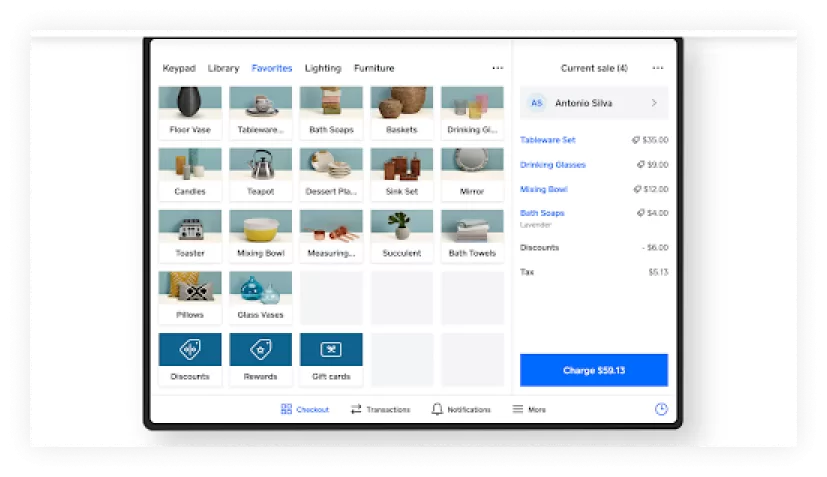Select the Lighting category tab
Screen dimensions: 827x477
click(x=323, y=68)
